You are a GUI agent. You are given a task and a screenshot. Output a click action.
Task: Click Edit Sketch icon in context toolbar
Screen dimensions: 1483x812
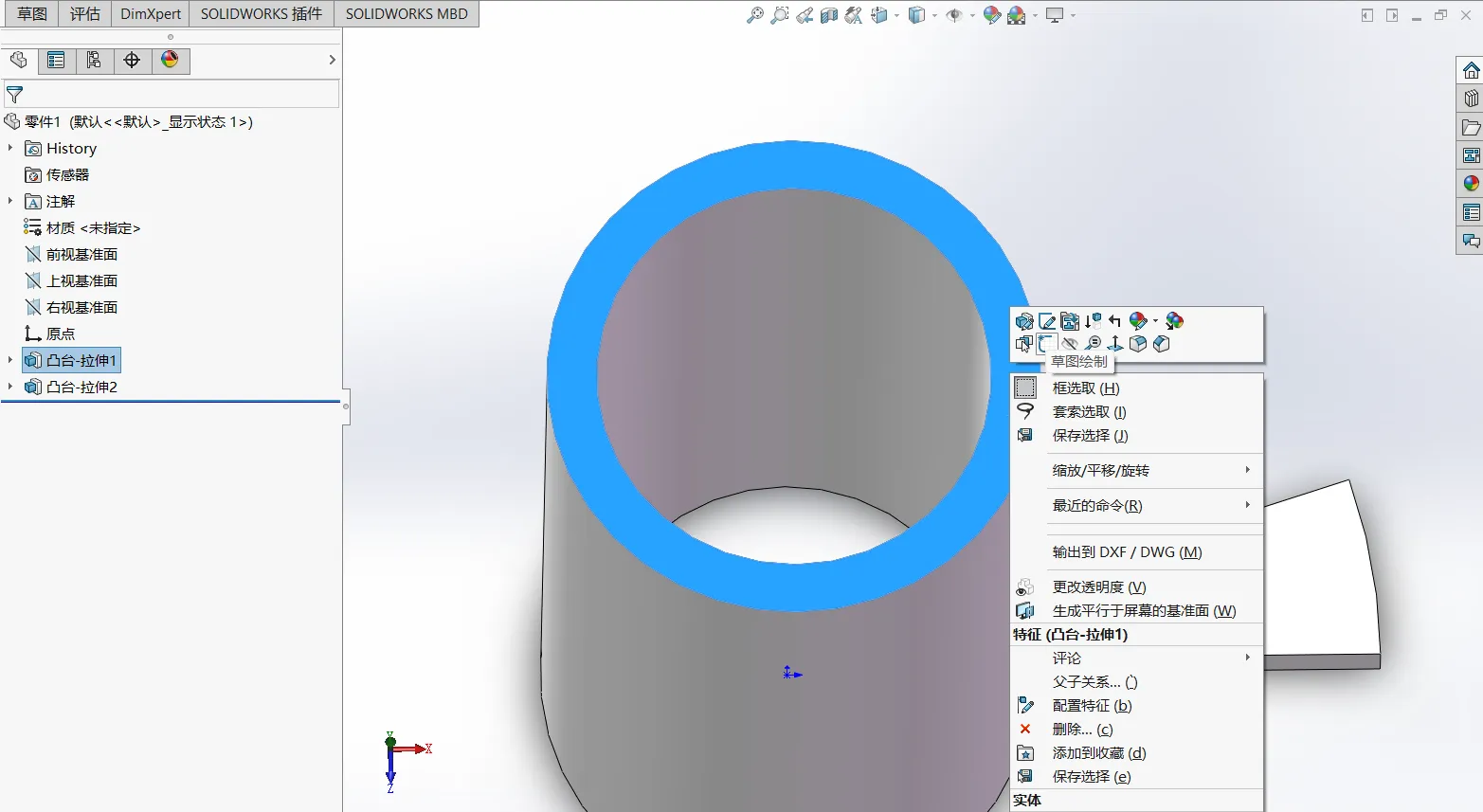[x=1047, y=321]
